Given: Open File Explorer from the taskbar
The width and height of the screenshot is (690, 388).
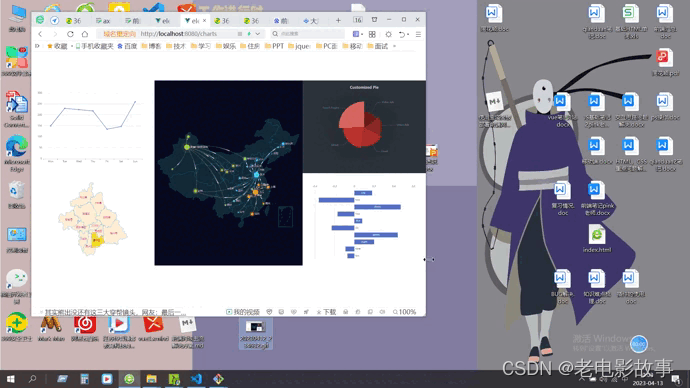Looking at the screenshot, I should [x=151, y=379].
